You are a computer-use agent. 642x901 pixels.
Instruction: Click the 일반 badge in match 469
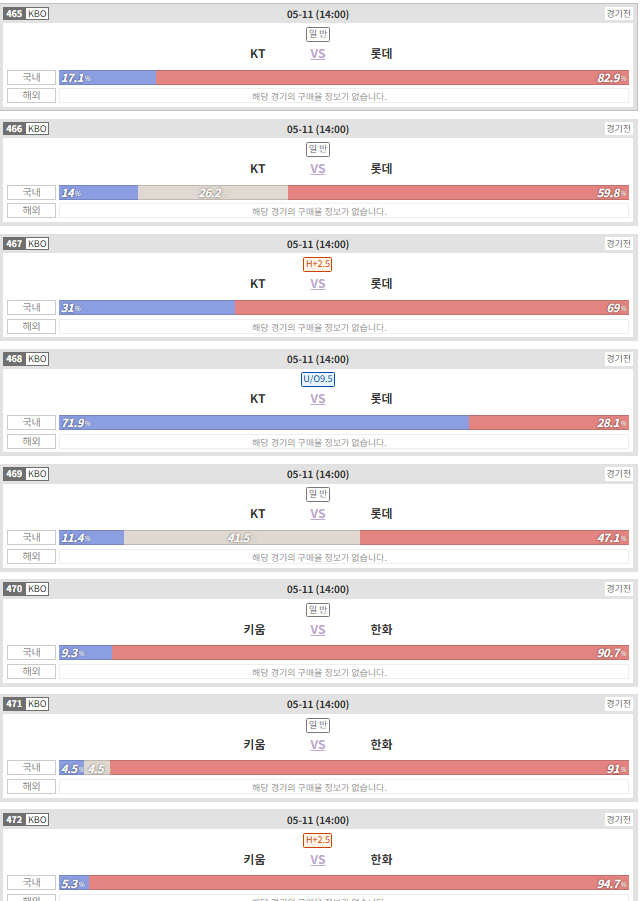click(x=318, y=494)
